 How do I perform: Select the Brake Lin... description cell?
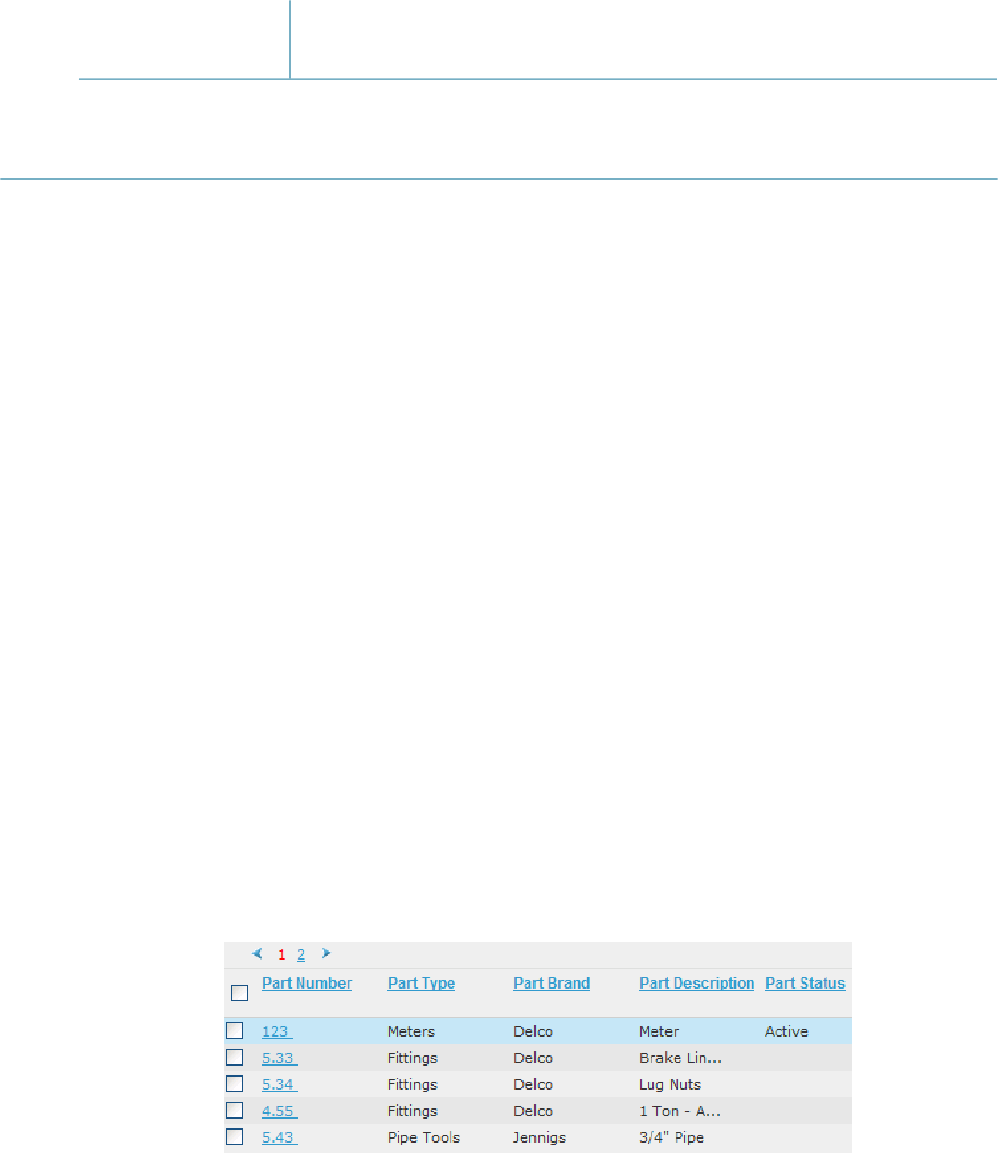[x=680, y=1058]
